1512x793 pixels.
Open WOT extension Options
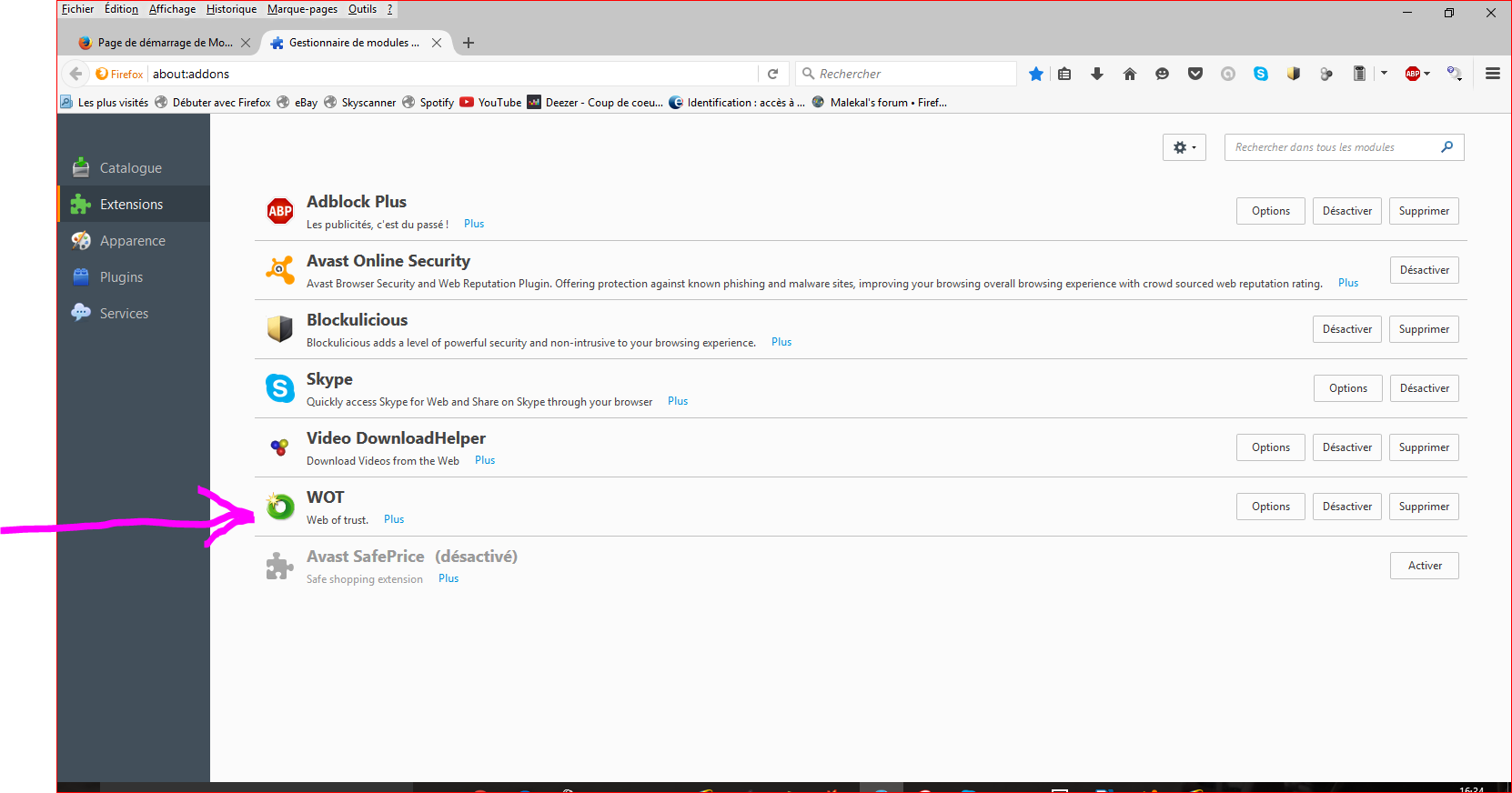[x=1270, y=507]
